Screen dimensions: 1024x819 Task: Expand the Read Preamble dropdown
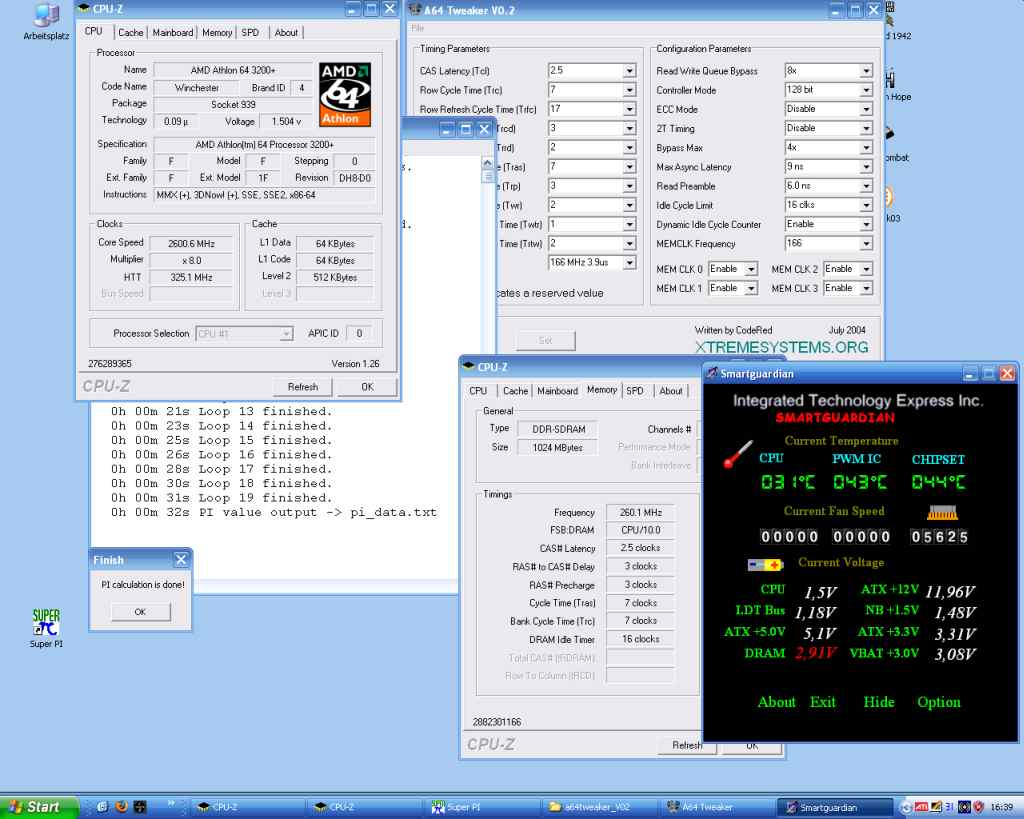(x=866, y=186)
